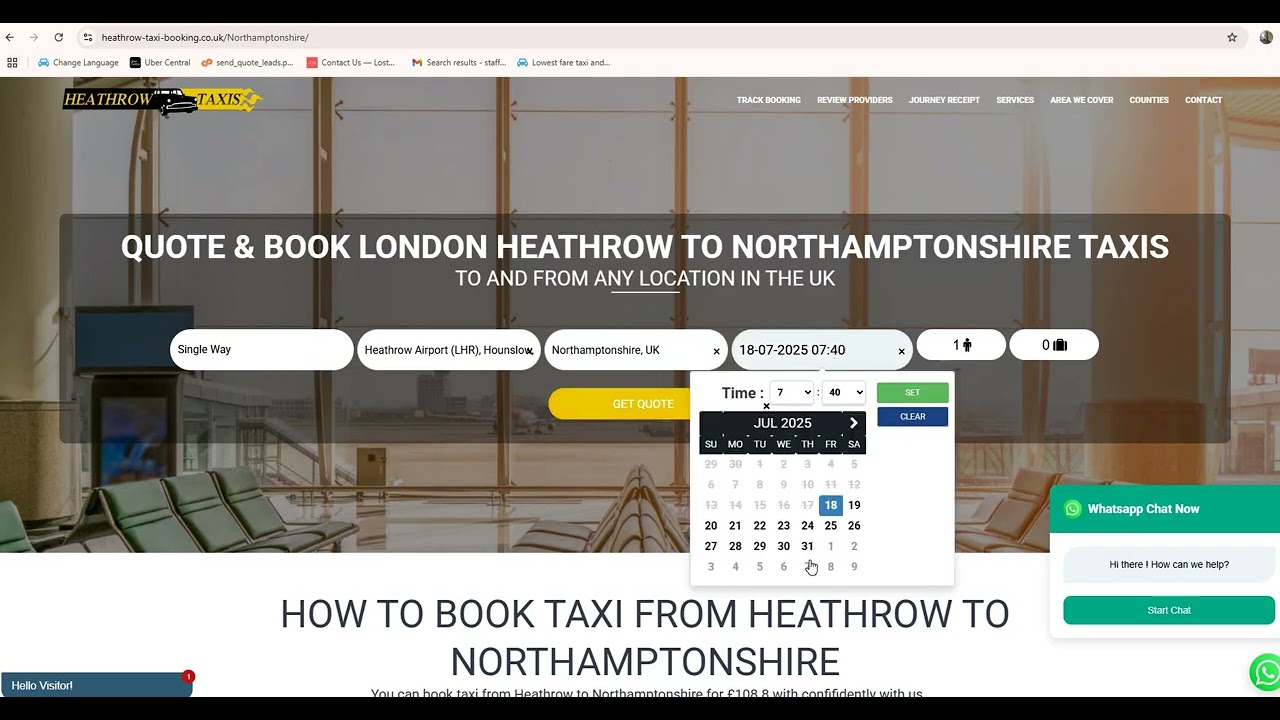Select July 29 in the calendar
Screen dimensions: 1280x720
759,546
